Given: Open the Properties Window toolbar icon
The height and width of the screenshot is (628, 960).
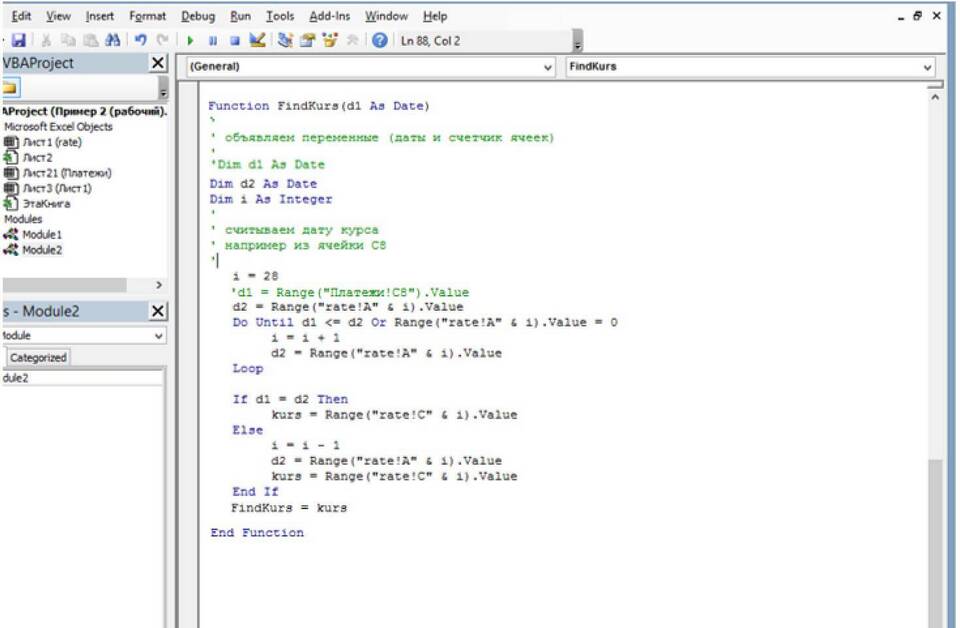Looking at the screenshot, I should point(308,41).
